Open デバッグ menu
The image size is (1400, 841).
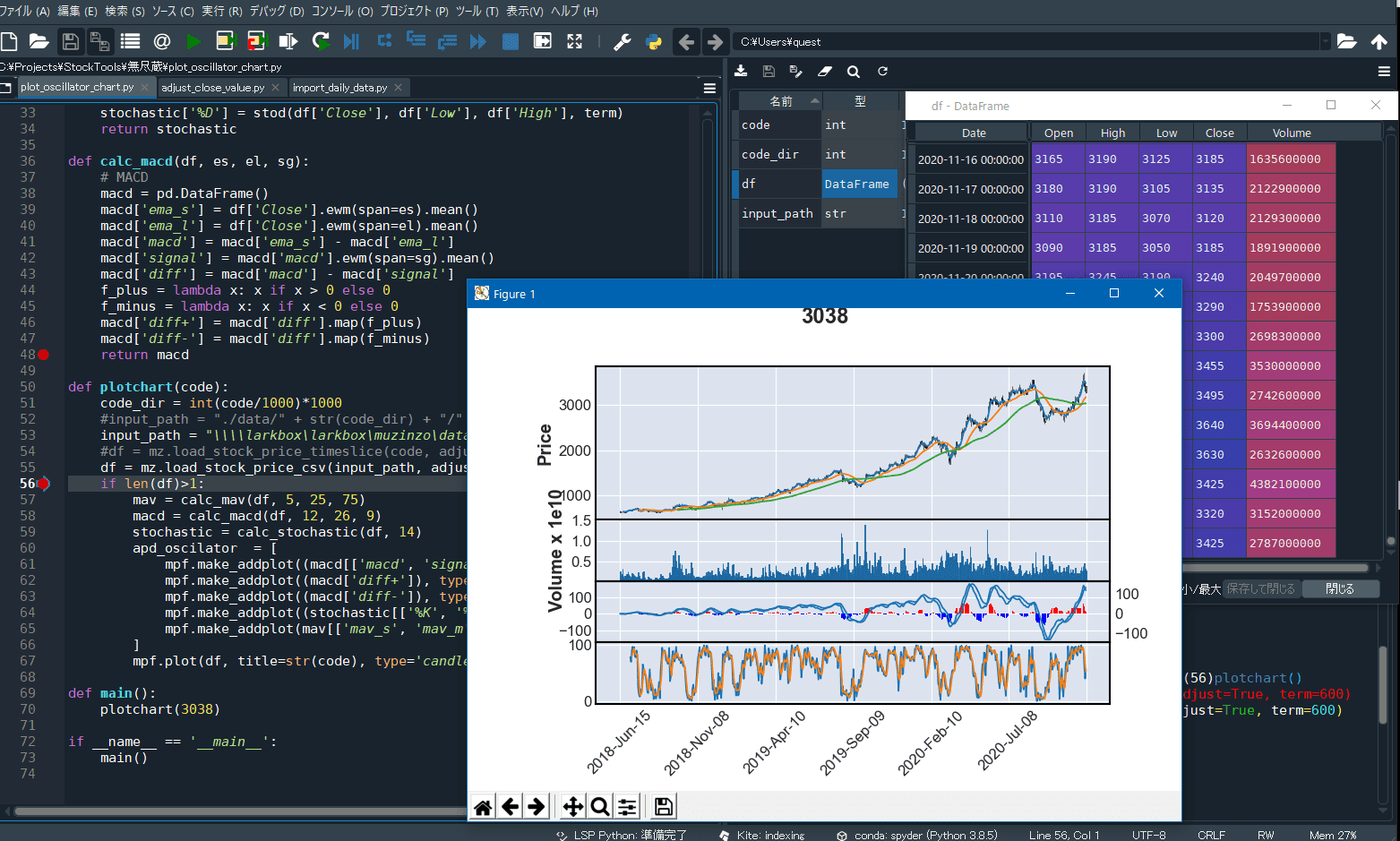click(x=276, y=11)
